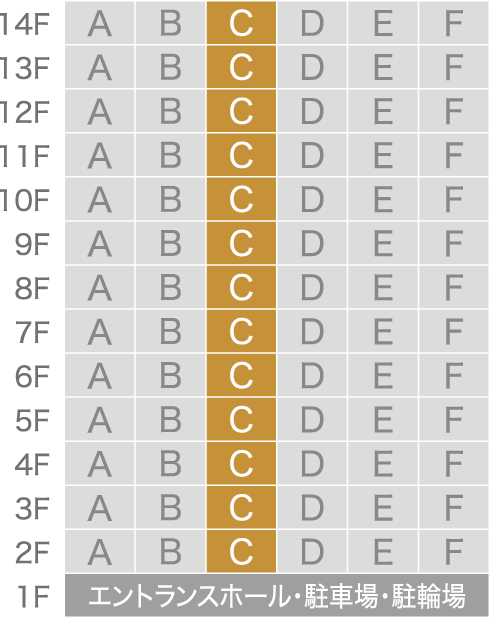The width and height of the screenshot is (490, 618).
Task: Select unit C on the 14F row
Action: point(241,22)
